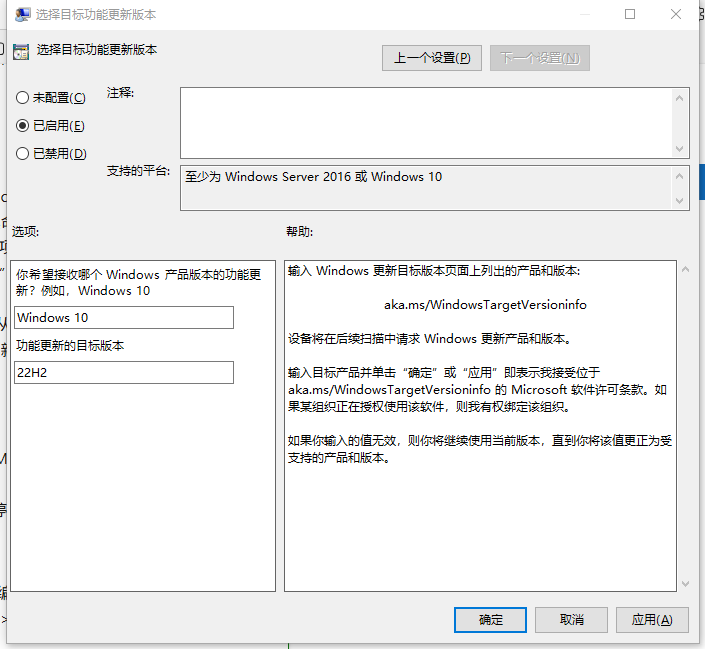Click the 应用(A) button
705x649 pixels.
652,620
